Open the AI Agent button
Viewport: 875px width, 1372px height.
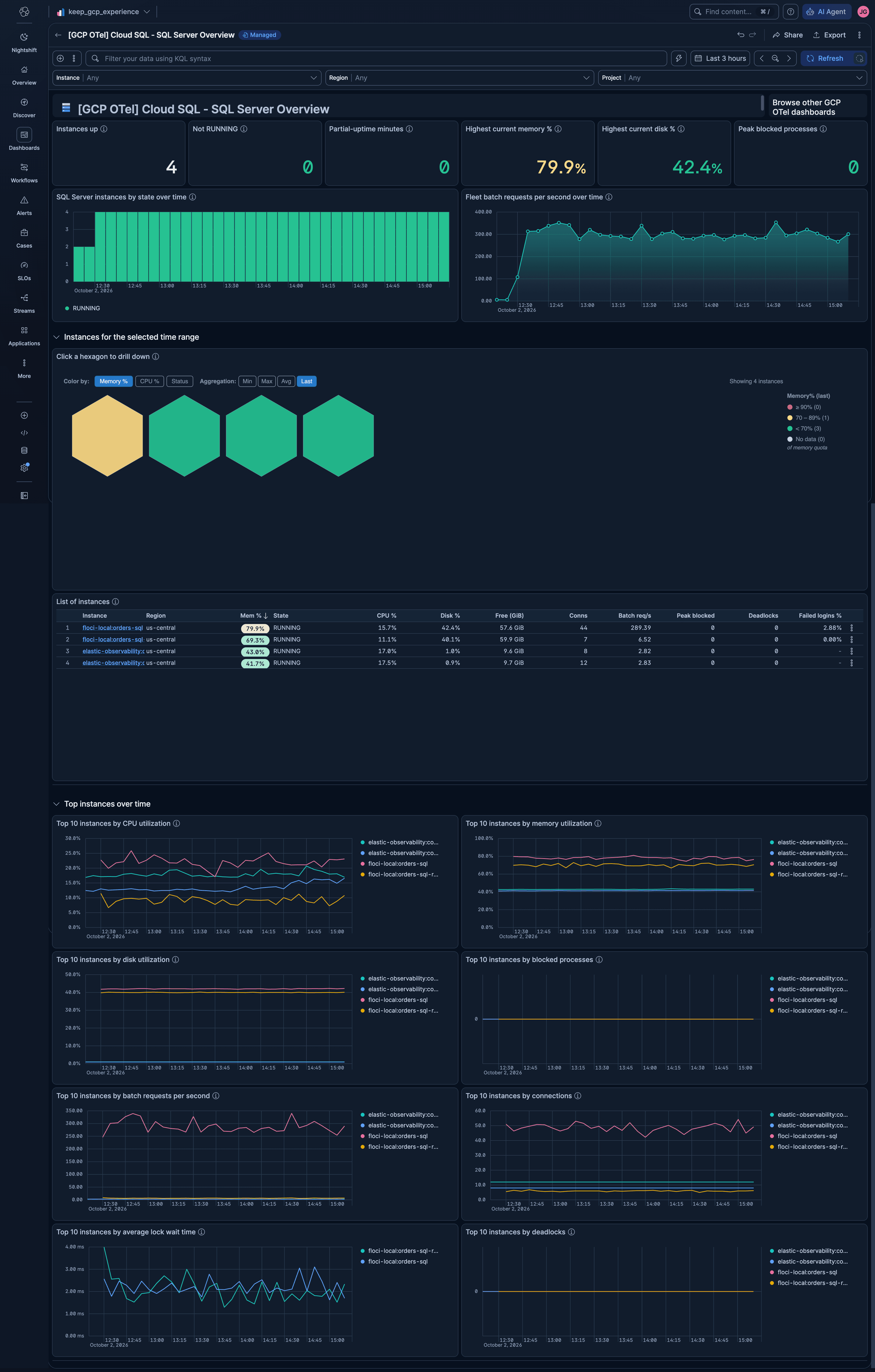pyautogui.click(x=827, y=11)
